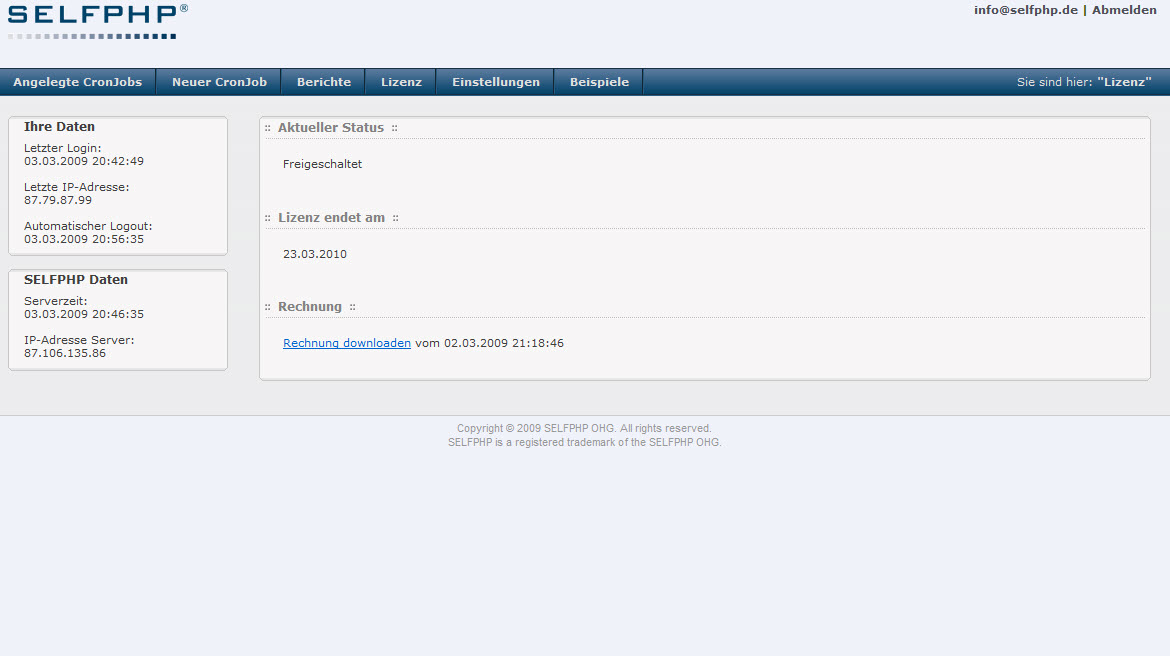Click the Copyright 2009 SELFPHP OHG footer text
This screenshot has width=1170, height=656.
click(x=584, y=428)
